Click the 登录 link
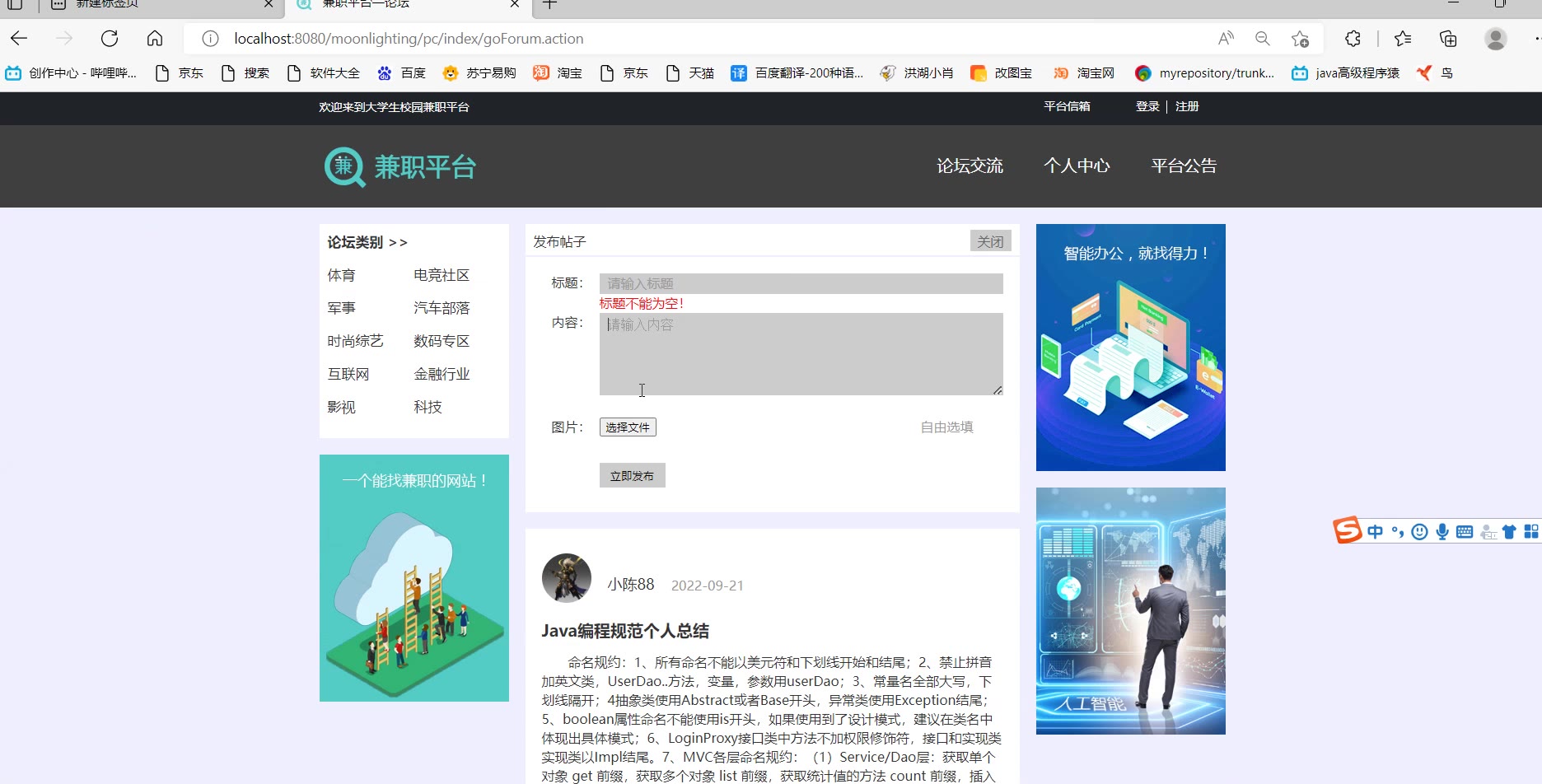1542x784 pixels. tap(1147, 107)
